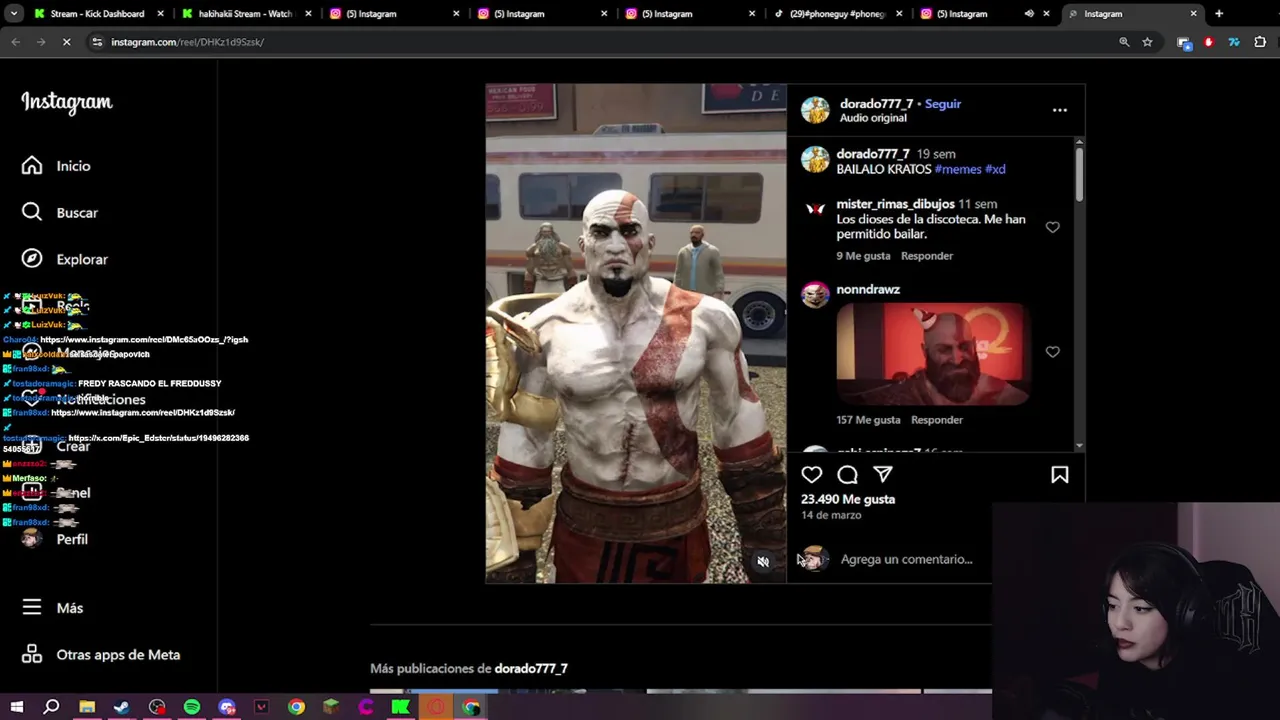This screenshot has height=720, width=1280.
Task: Open the nonndrawz profile
Action: click(x=868, y=289)
